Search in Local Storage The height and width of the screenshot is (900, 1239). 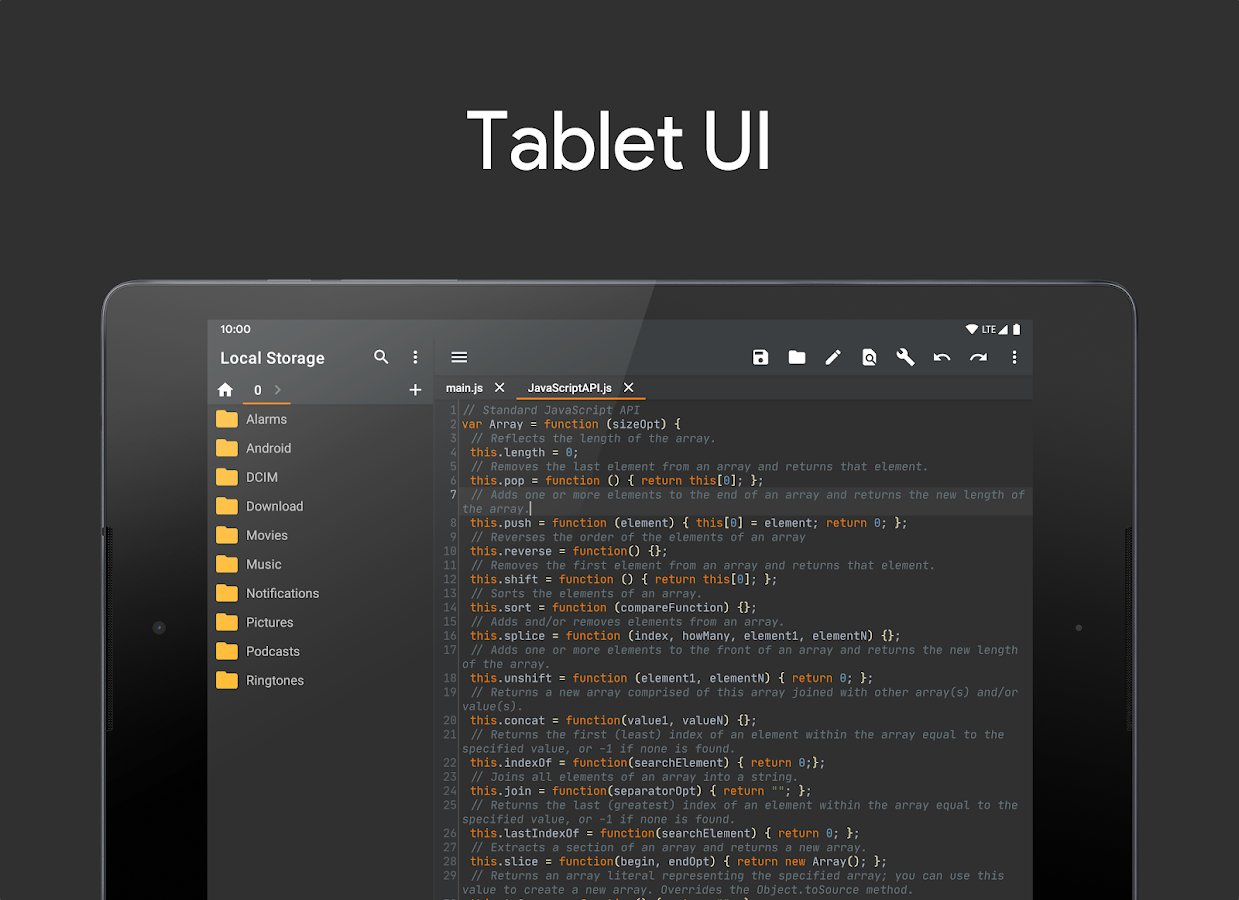click(x=381, y=357)
